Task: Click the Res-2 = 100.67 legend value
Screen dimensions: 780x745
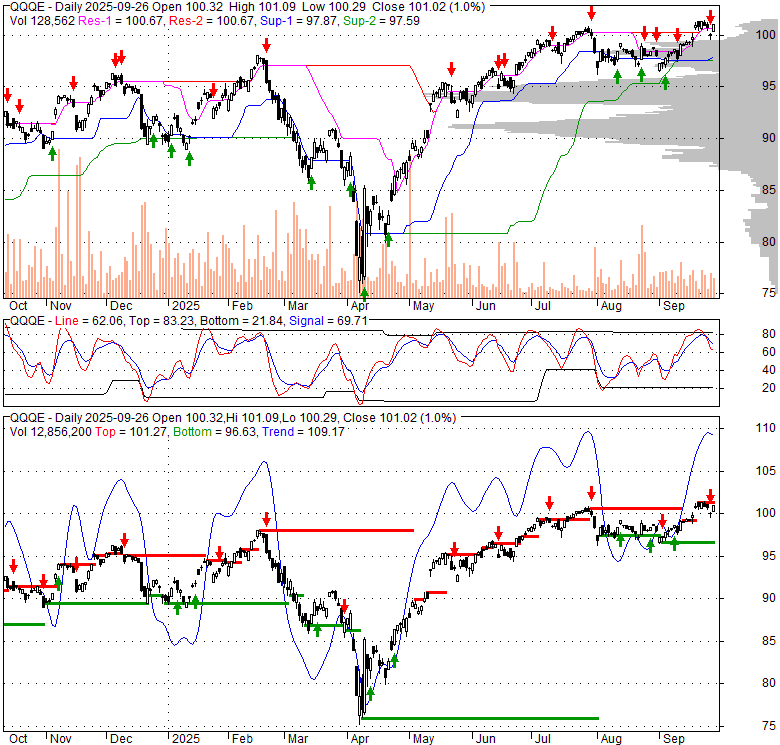Action: click(212, 21)
